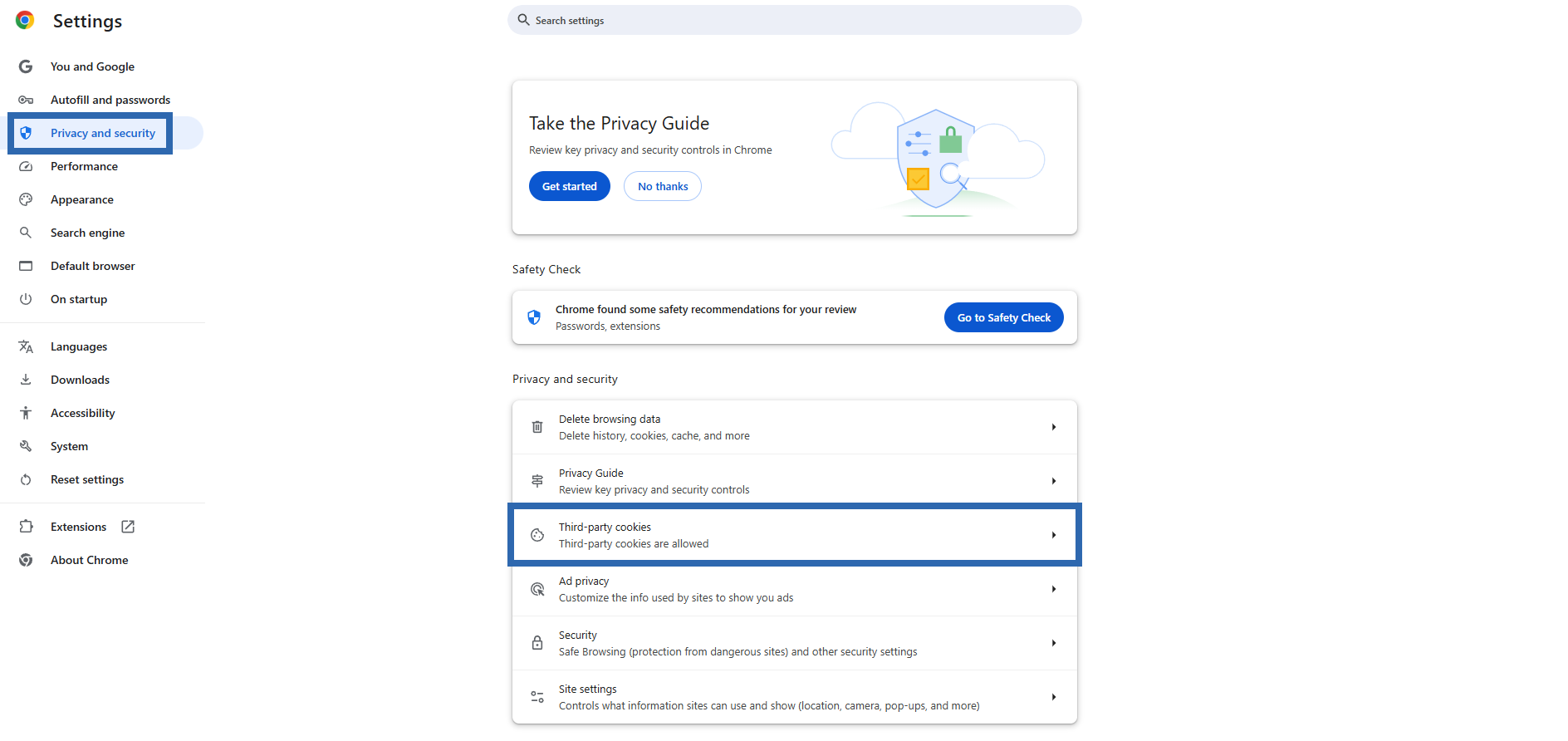Open Accessibility label in sidebar
The height and width of the screenshot is (741, 1568).
(x=83, y=413)
